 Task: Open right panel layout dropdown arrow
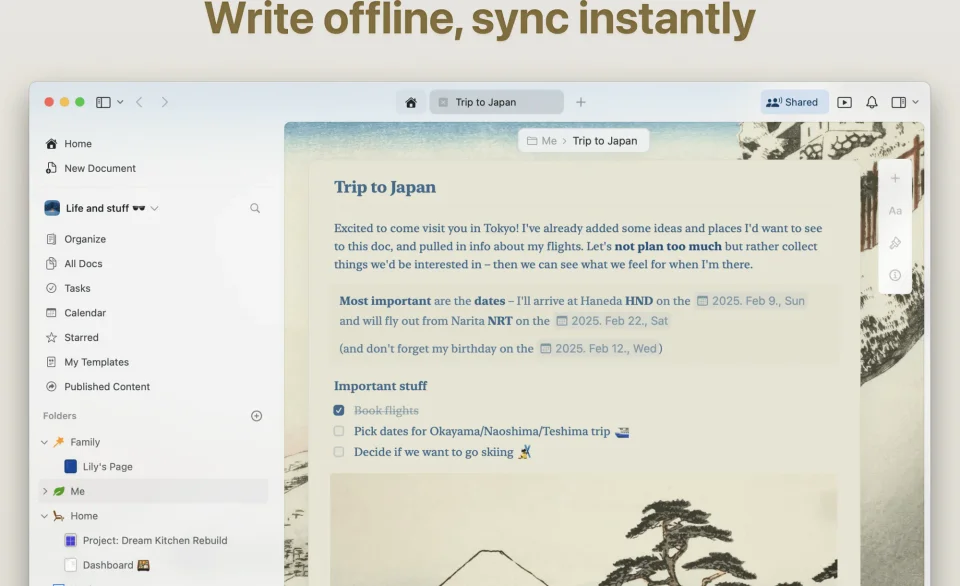pyautogui.click(x=915, y=102)
